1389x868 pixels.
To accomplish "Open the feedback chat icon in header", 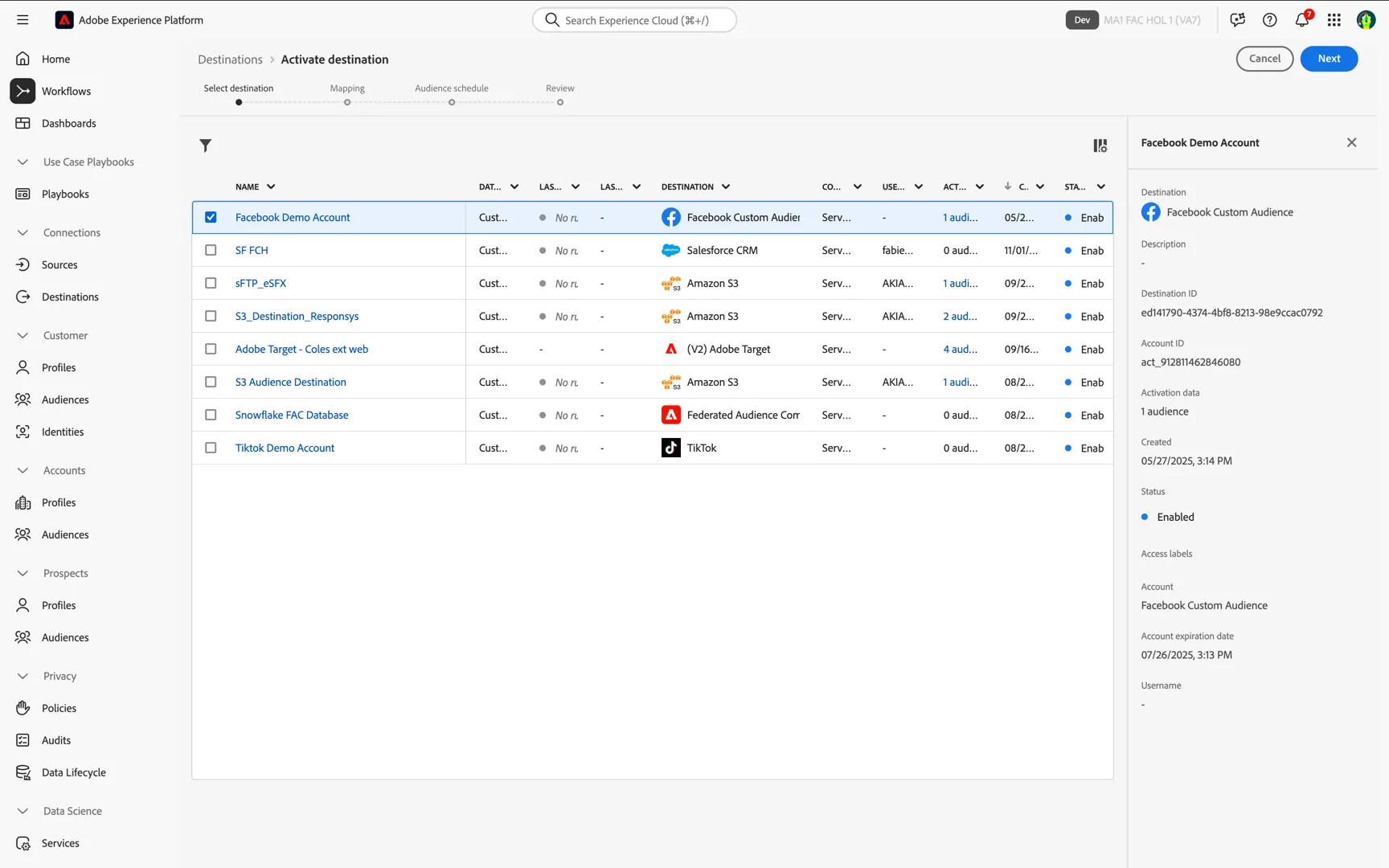I will pyautogui.click(x=1238, y=20).
